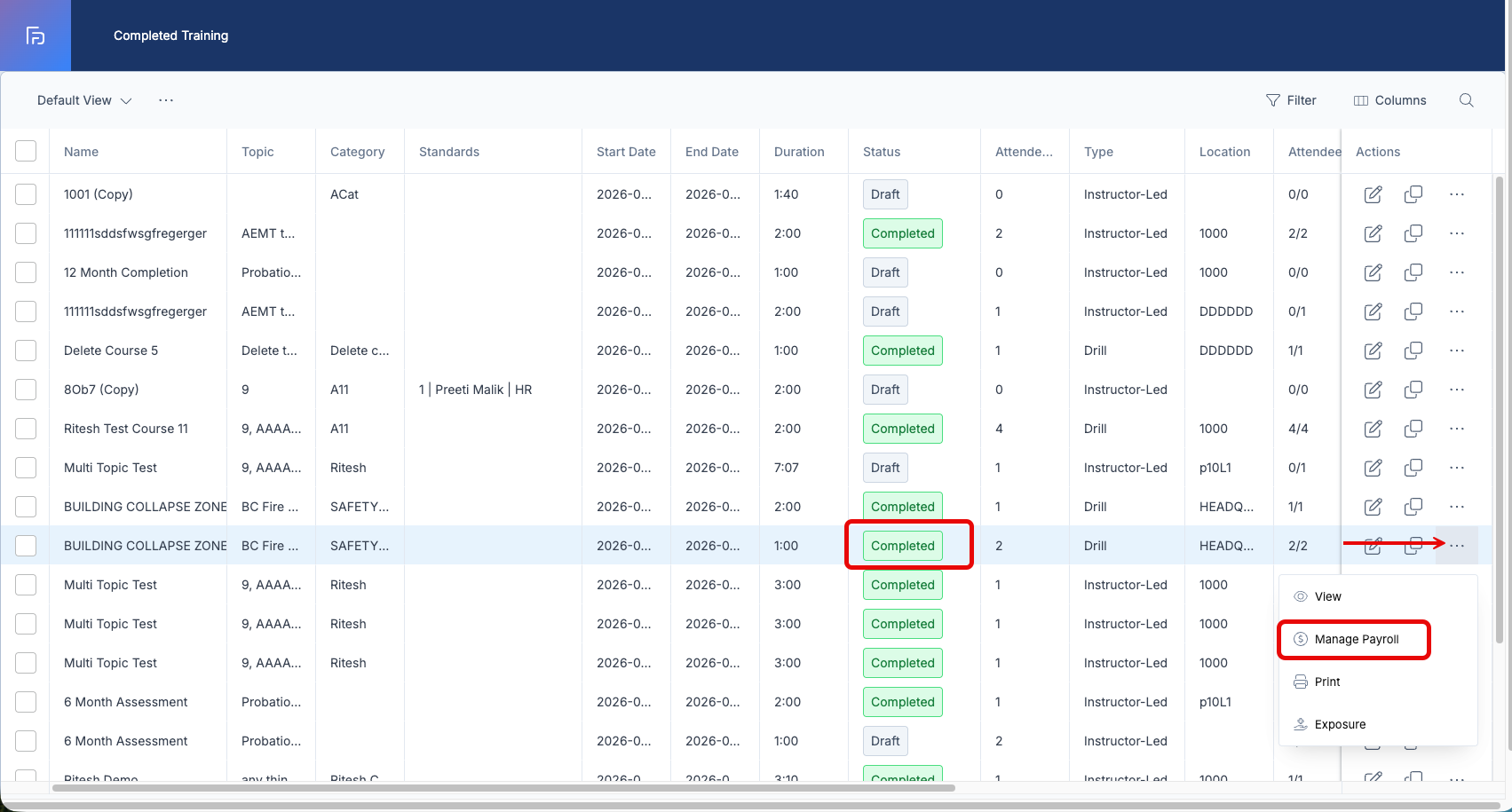Choose Manage Payroll from the context menu
Image resolution: width=1512 pixels, height=812 pixels.
(x=1354, y=639)
